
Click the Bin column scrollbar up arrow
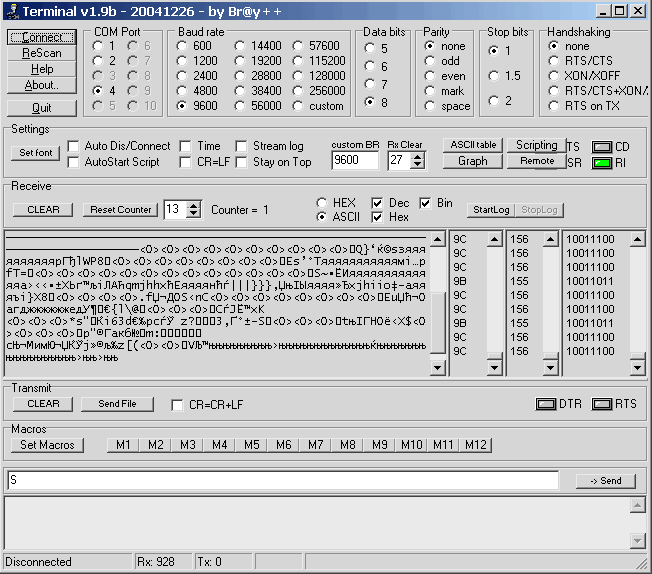(637, 239)
